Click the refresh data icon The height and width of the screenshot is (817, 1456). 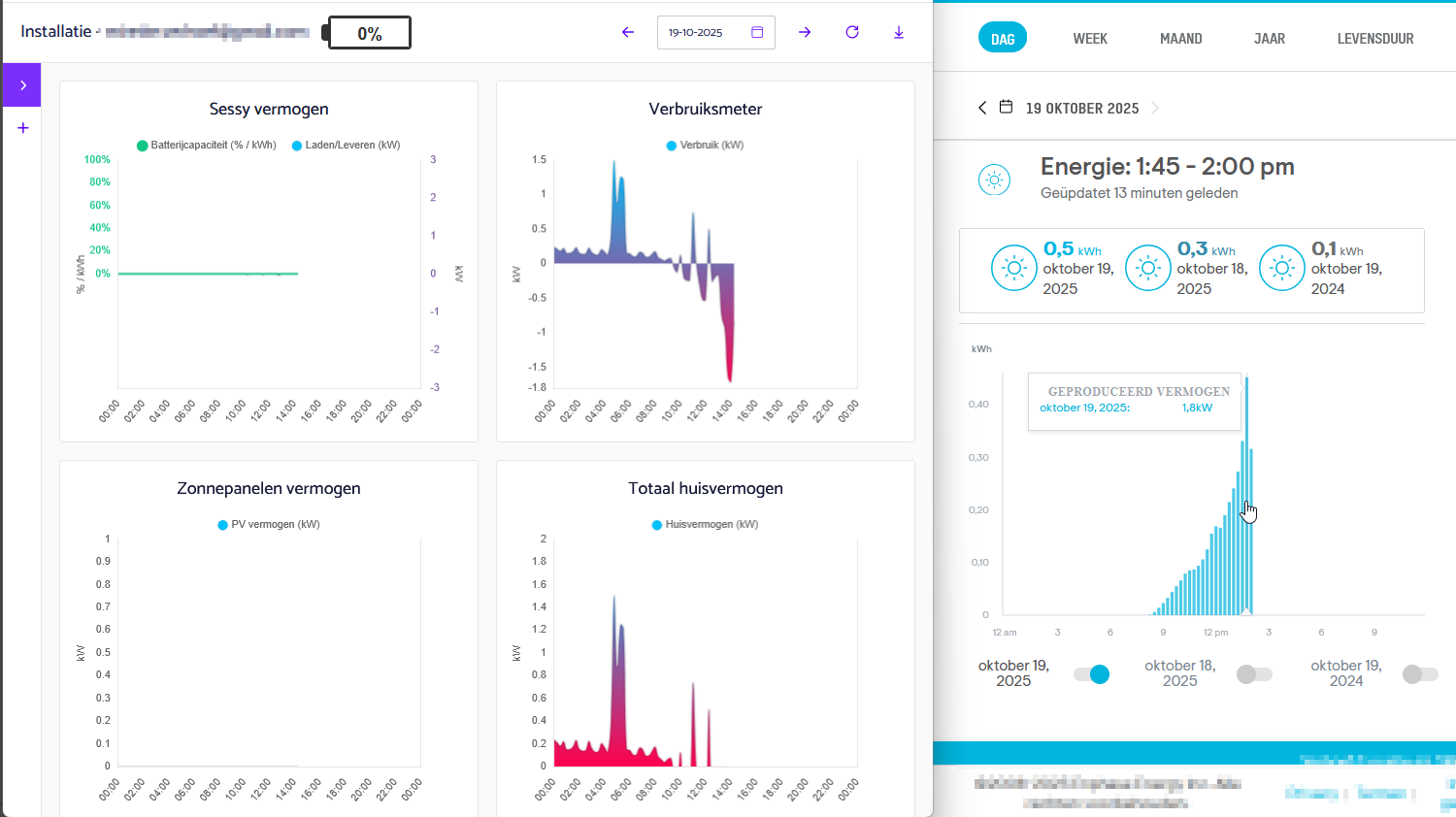point(852,32)
